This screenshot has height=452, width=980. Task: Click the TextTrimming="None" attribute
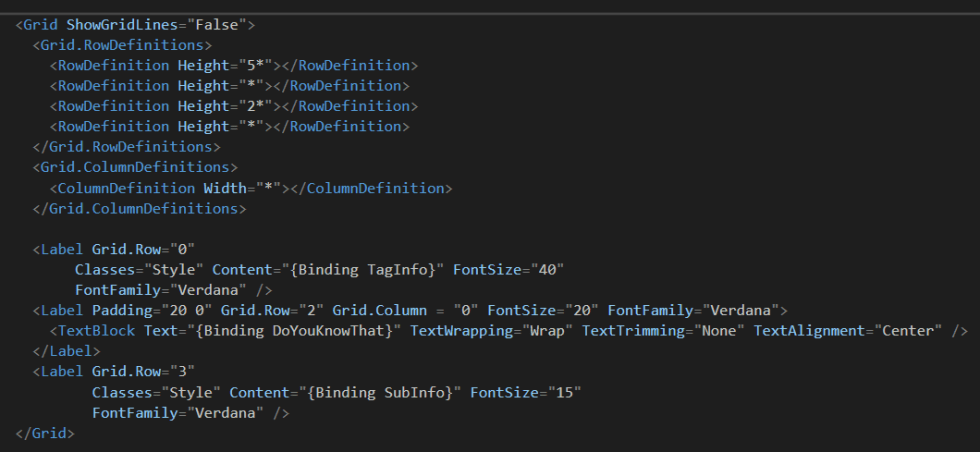663,331
